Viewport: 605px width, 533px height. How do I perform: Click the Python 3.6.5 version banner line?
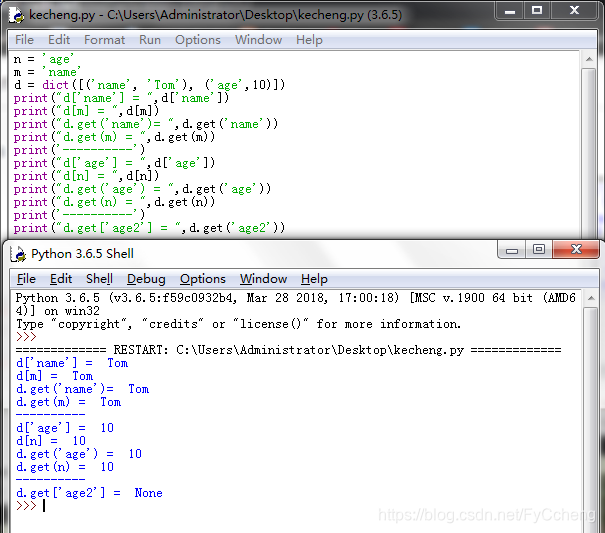296,304
